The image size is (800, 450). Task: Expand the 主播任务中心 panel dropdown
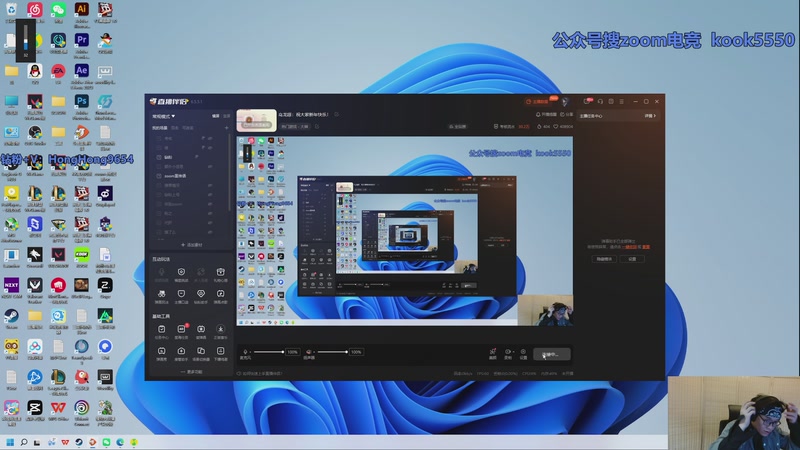click(650, 116)
